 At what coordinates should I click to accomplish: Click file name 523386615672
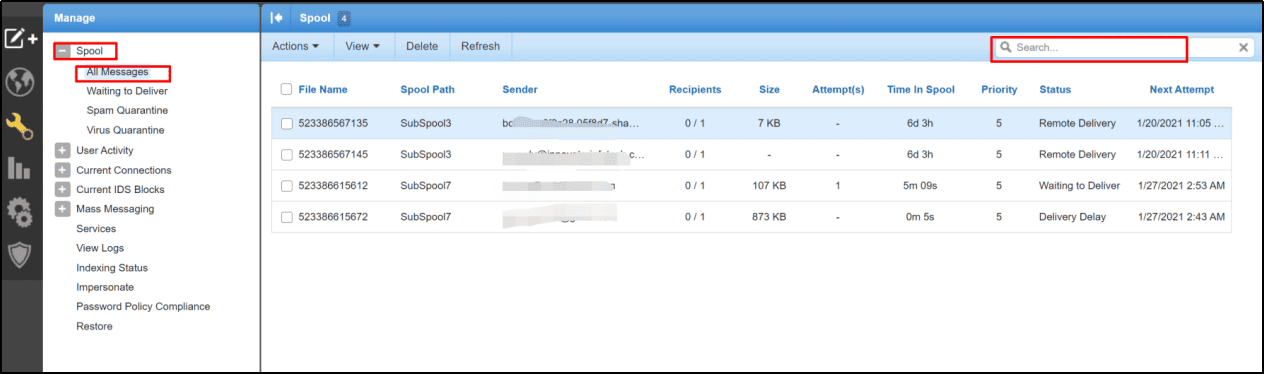click(333, 217)
